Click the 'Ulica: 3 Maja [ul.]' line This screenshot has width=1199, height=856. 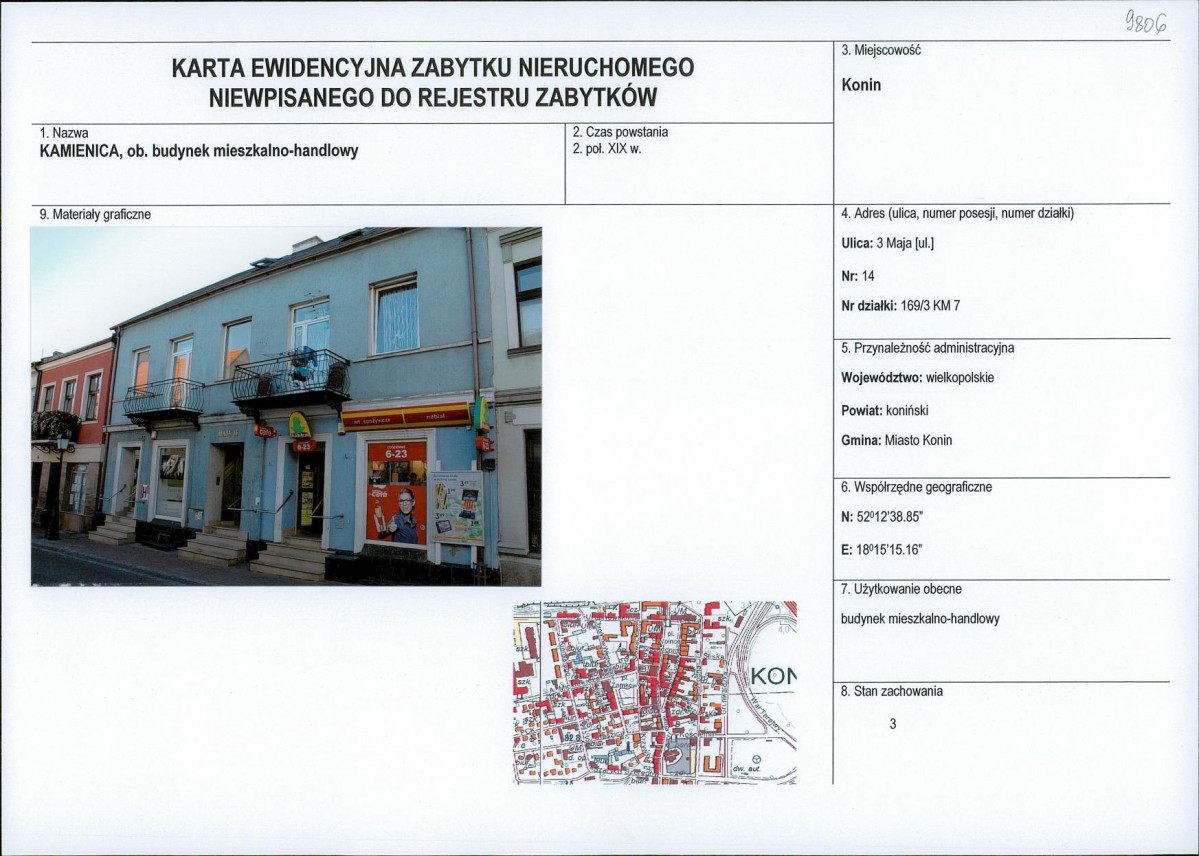pyautogui.click(x=888, y=243)
